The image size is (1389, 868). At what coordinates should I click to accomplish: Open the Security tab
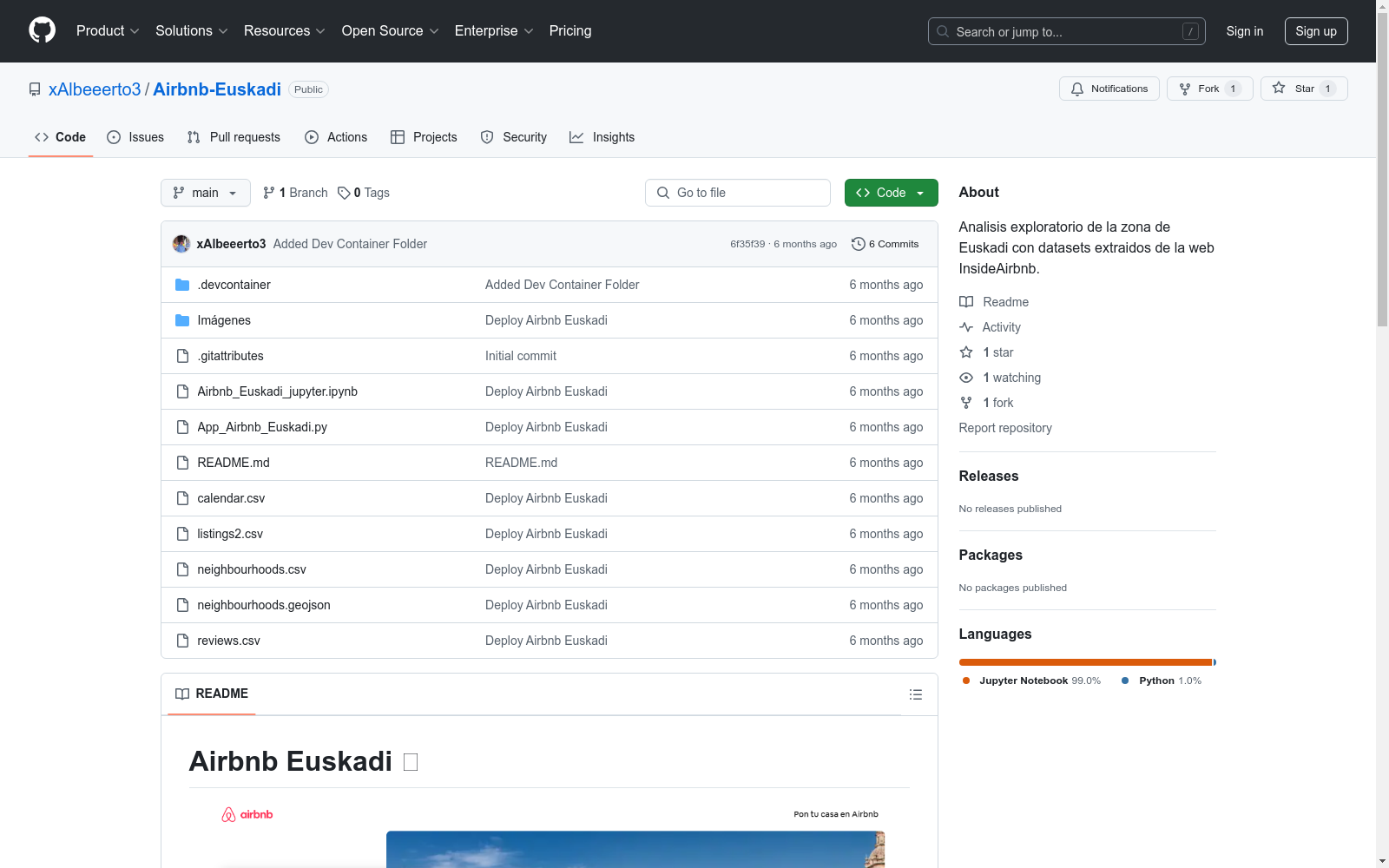pos(514,137)
